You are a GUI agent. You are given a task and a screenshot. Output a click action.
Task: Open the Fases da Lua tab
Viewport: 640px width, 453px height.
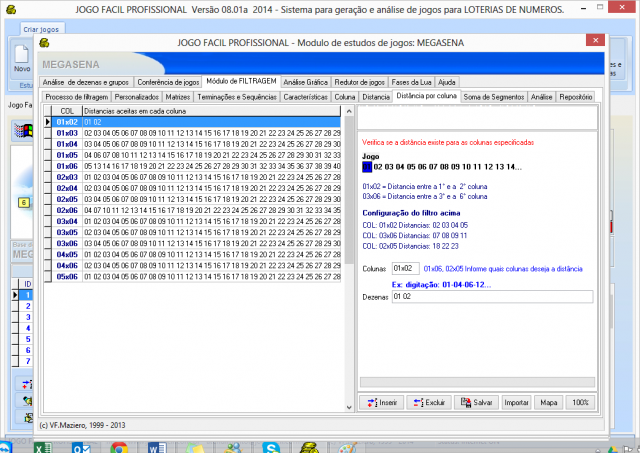412,81
